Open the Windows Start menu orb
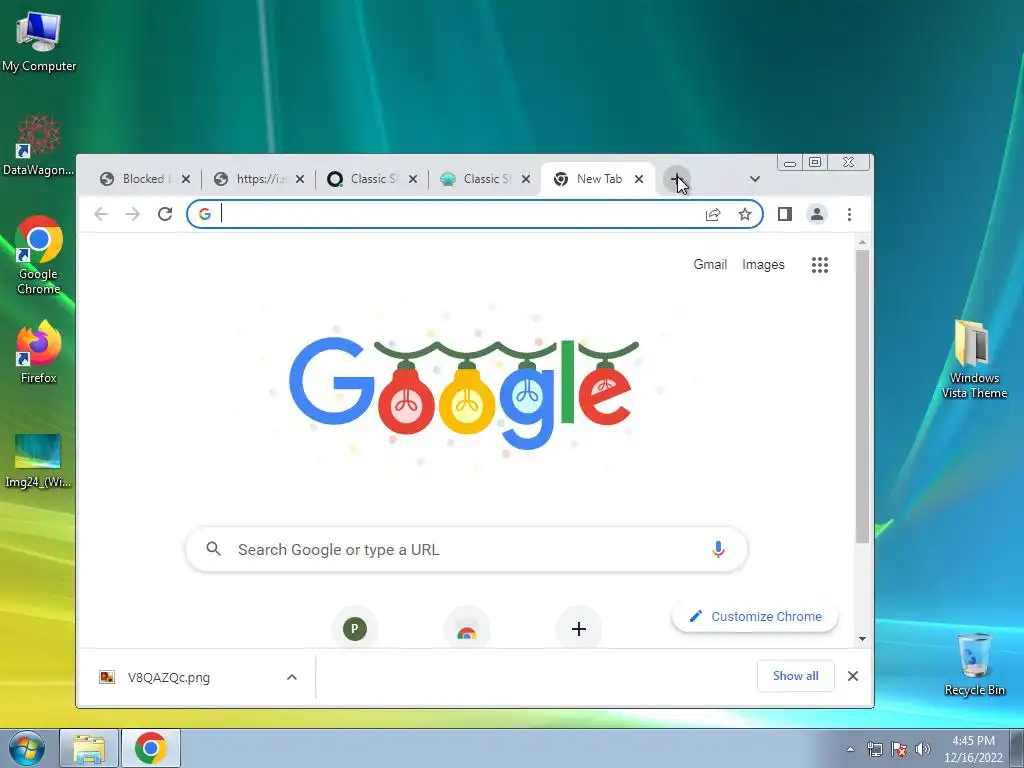 point(26,748)
